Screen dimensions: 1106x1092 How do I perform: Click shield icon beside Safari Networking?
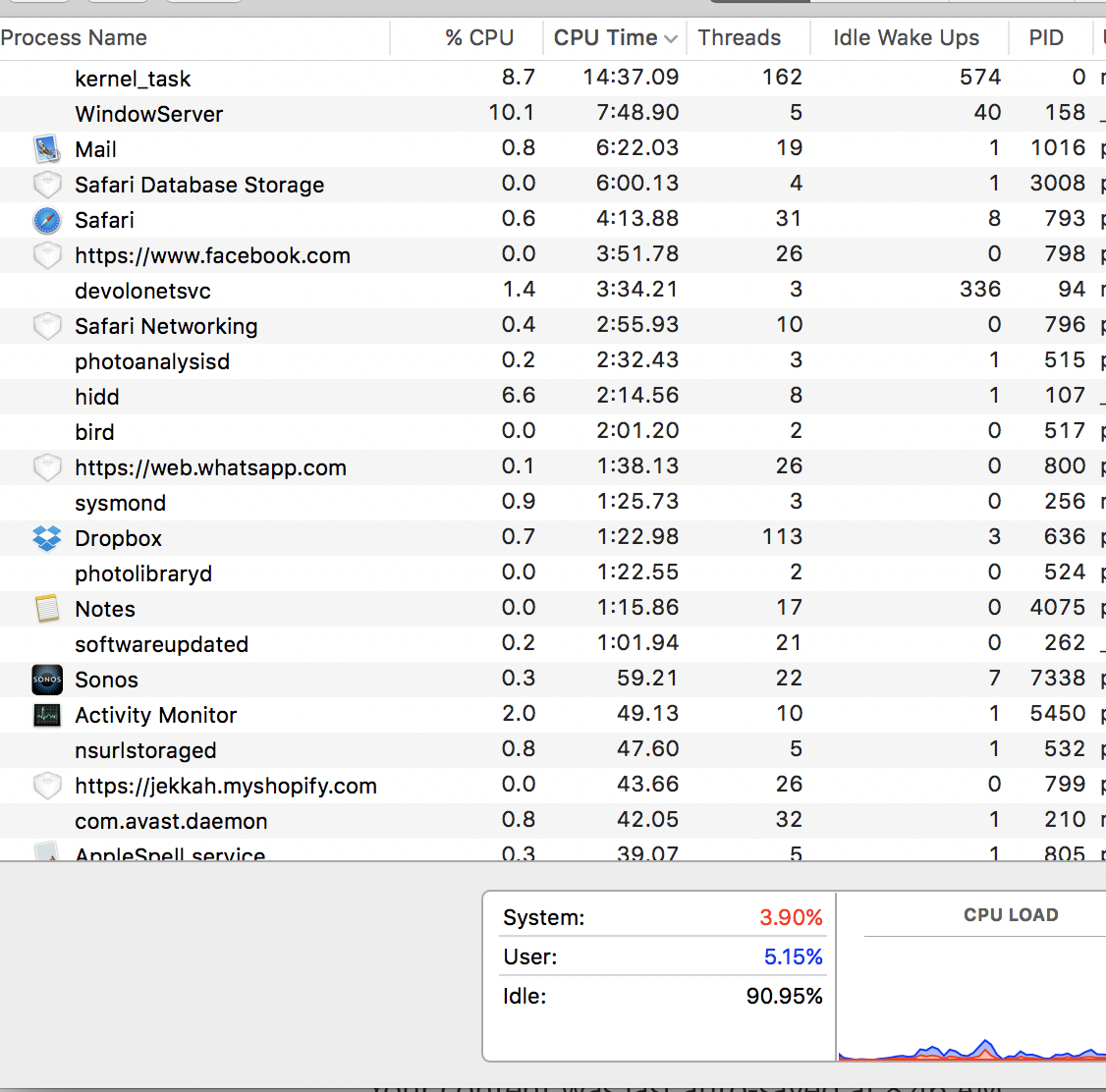tap(46, 326)
